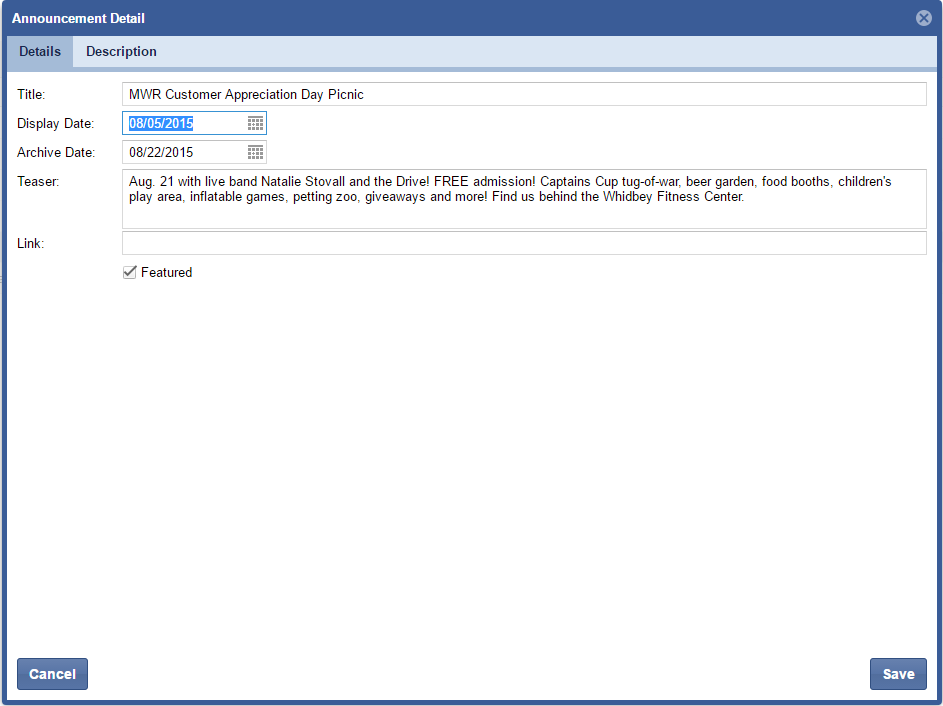Close the Announcement Detail dialog
The image size is (943, 706).
point(923,18)
